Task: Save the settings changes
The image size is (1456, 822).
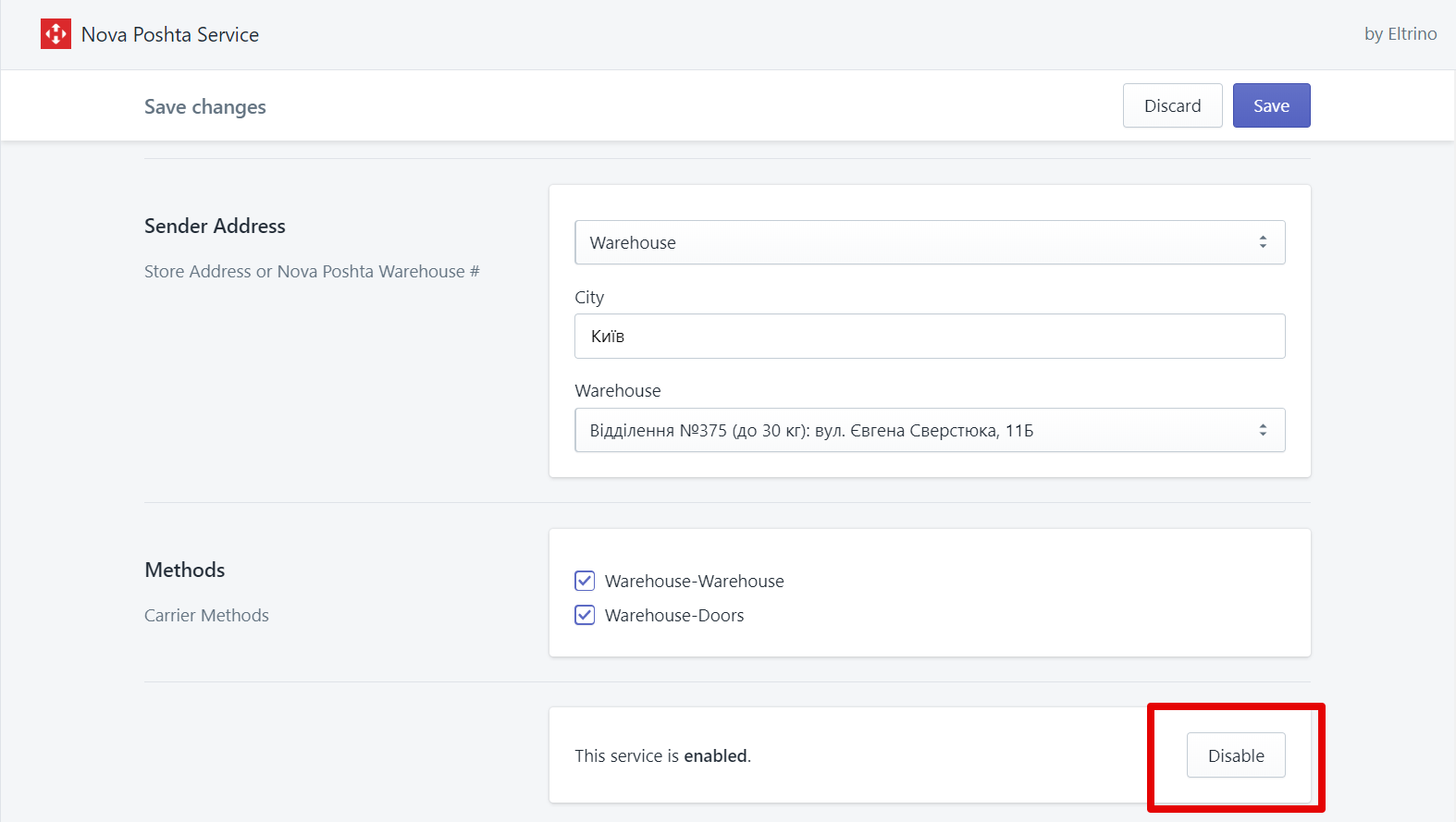Action: tap(1272, 105)
